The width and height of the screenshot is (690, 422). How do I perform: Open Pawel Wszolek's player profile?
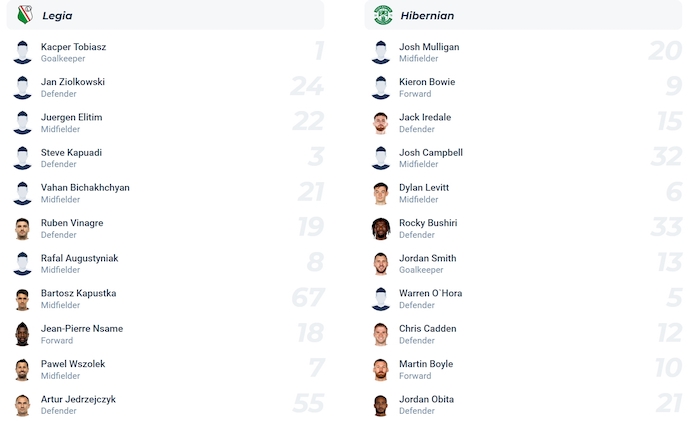pos(73,364)
